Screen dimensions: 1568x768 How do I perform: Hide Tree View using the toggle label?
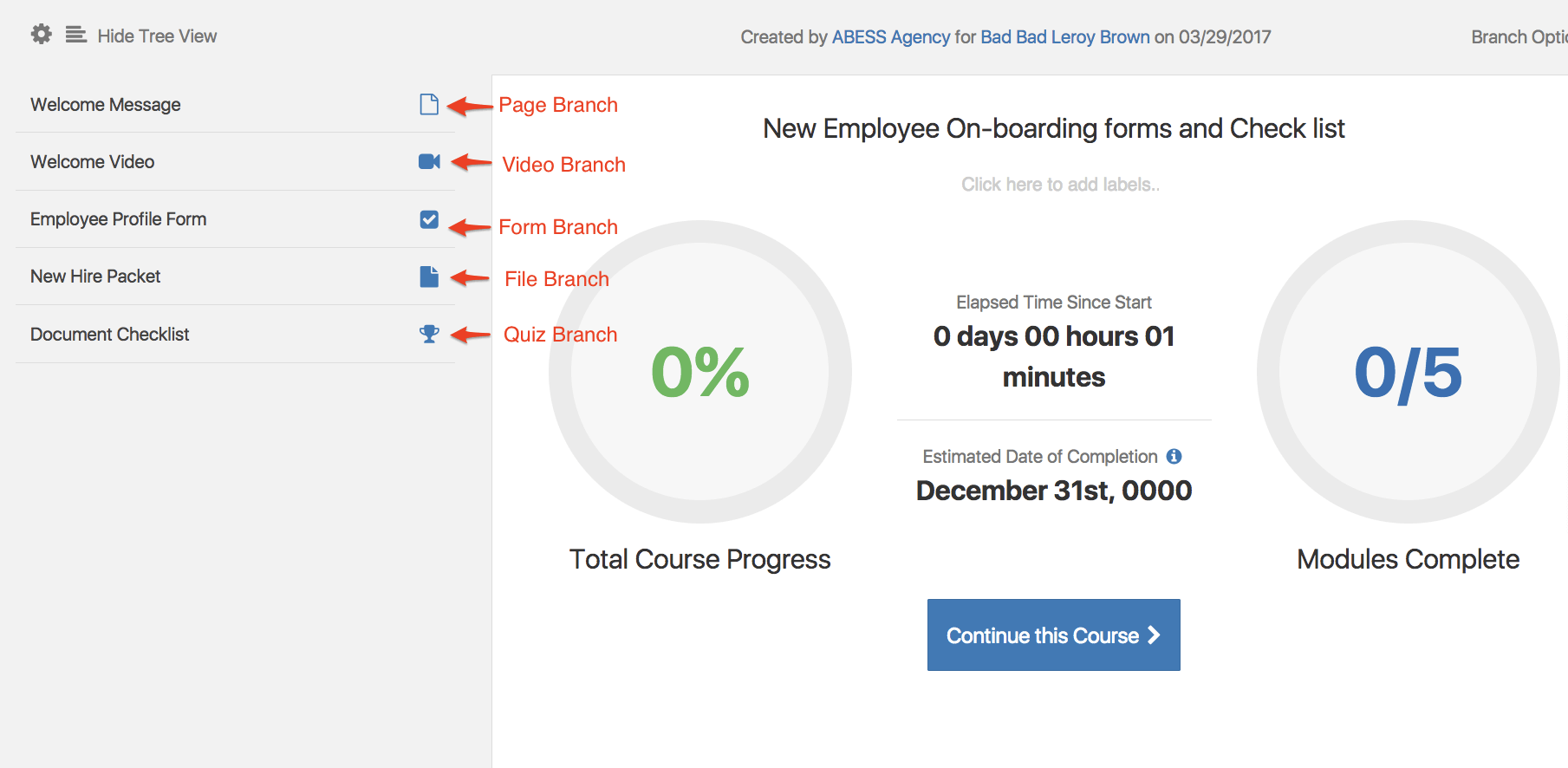157,36
